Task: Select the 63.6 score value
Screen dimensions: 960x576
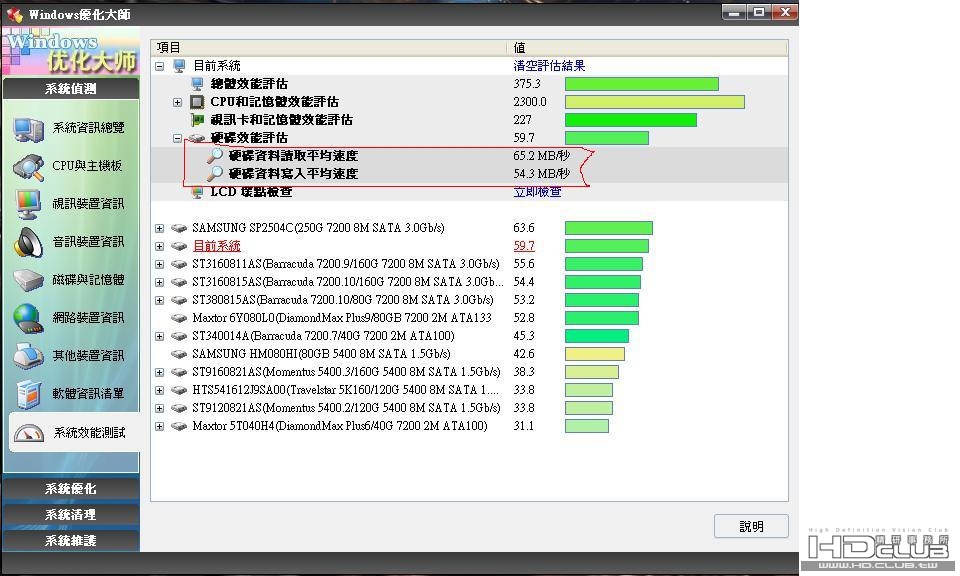Action: point(524,228)
